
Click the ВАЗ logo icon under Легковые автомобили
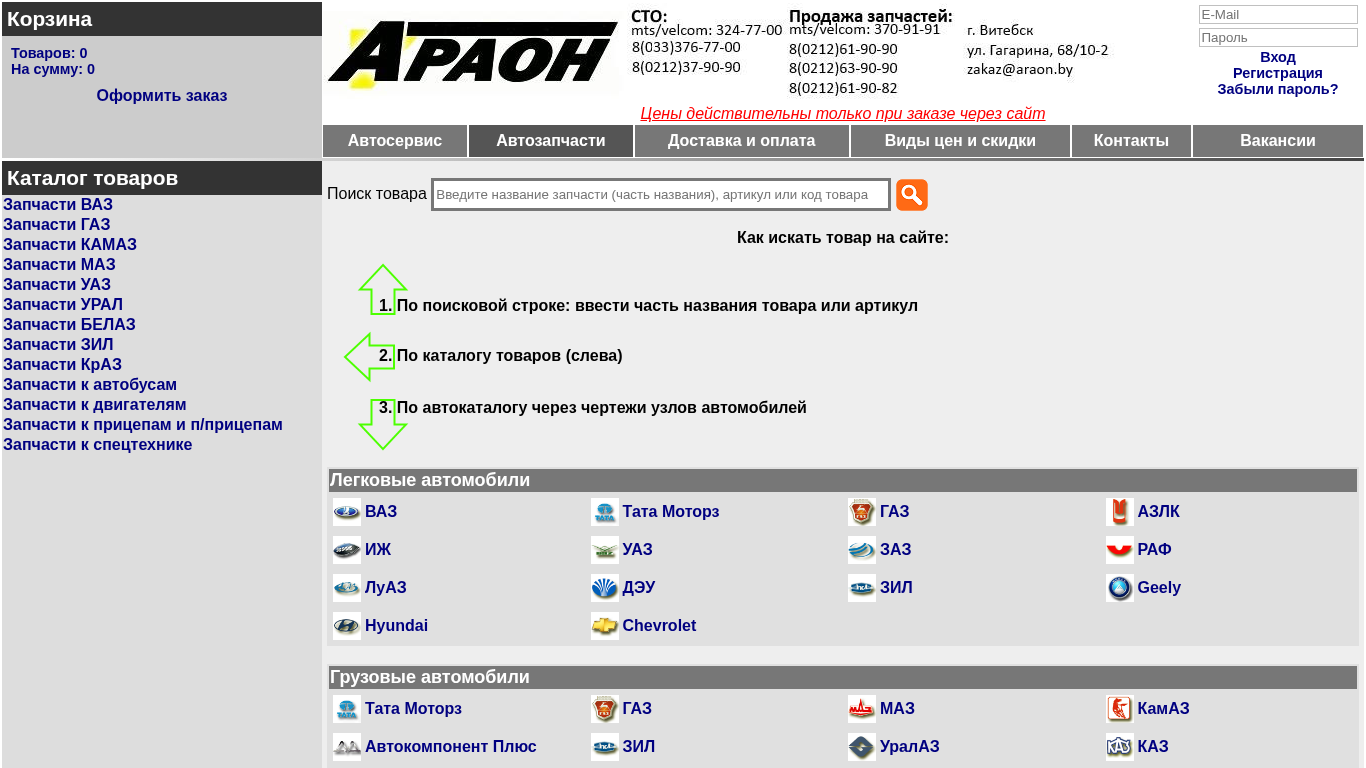[x=347, y=512]
